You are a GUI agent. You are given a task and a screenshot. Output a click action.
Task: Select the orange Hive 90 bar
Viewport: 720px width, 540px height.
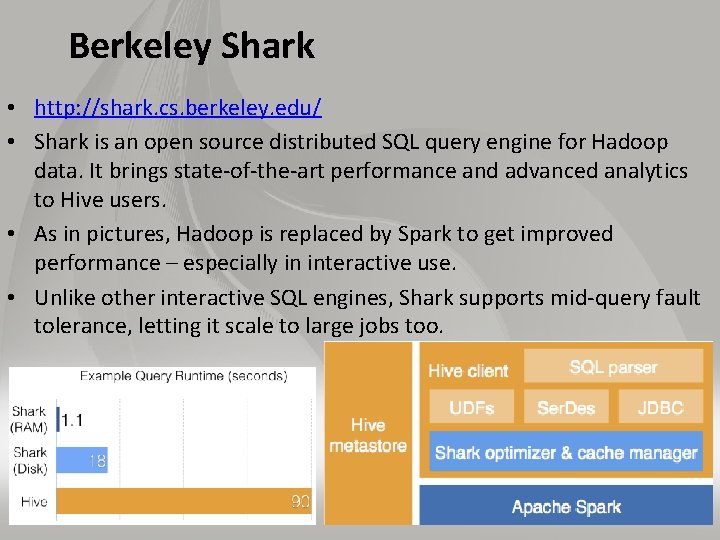pos(184,501)
